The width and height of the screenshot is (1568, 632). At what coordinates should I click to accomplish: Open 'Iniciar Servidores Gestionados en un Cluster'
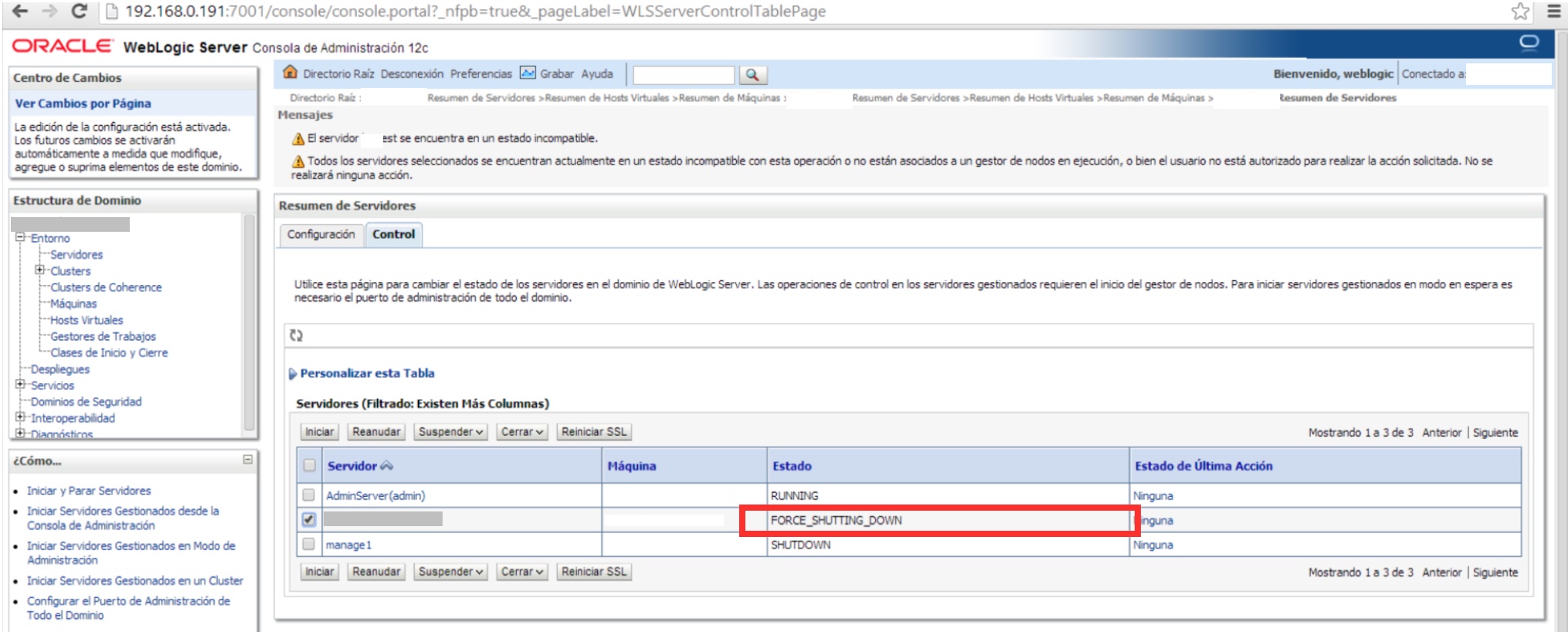[135, 580]
